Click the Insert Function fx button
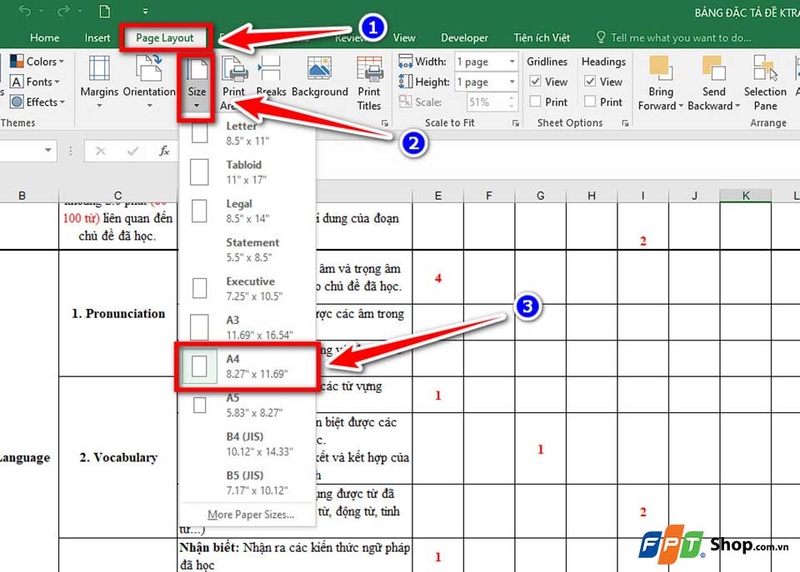The width and height of the screenshot is (800, 572). [x=164, y=151]
